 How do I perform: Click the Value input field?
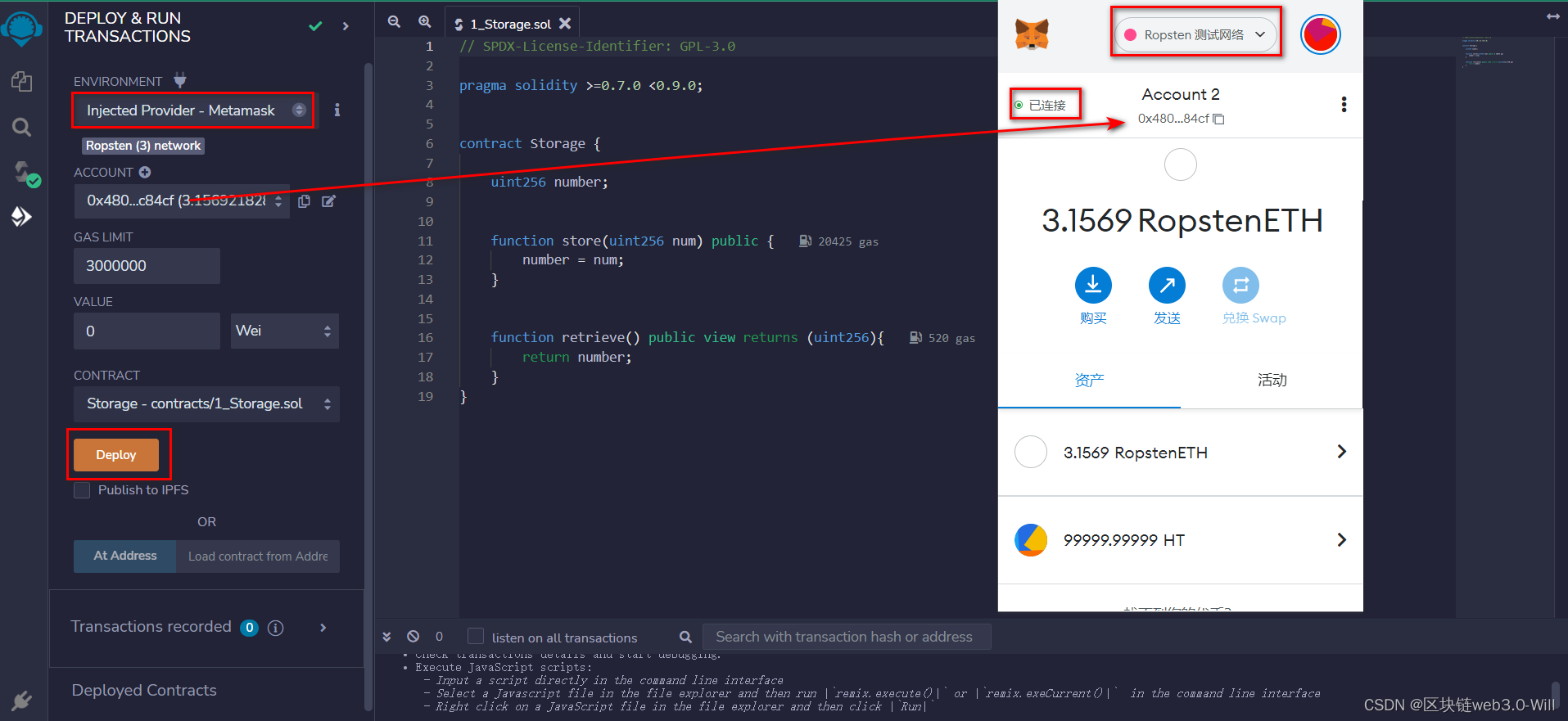(147, 331)
